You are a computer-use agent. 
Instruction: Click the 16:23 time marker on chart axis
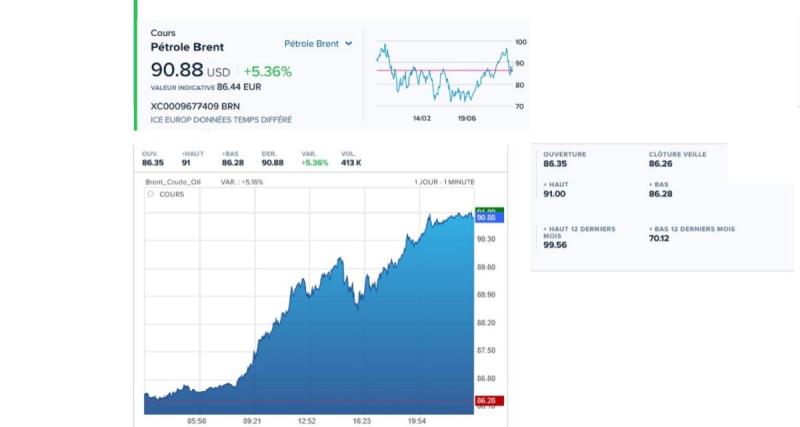tap(362, 421)
